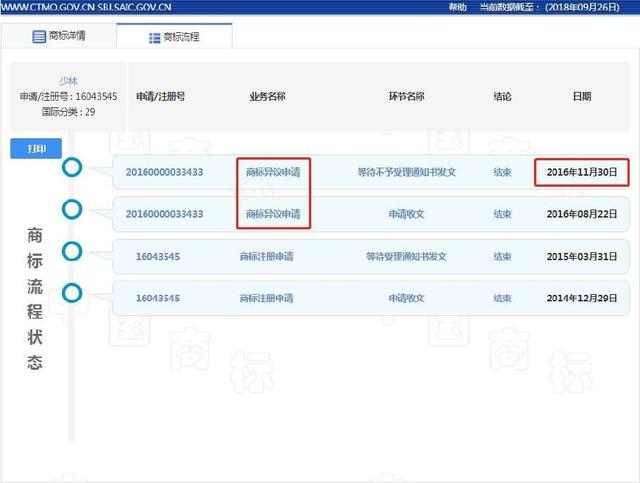
Task: Click the trademark name 少林
Action: (x=68, y=81)
